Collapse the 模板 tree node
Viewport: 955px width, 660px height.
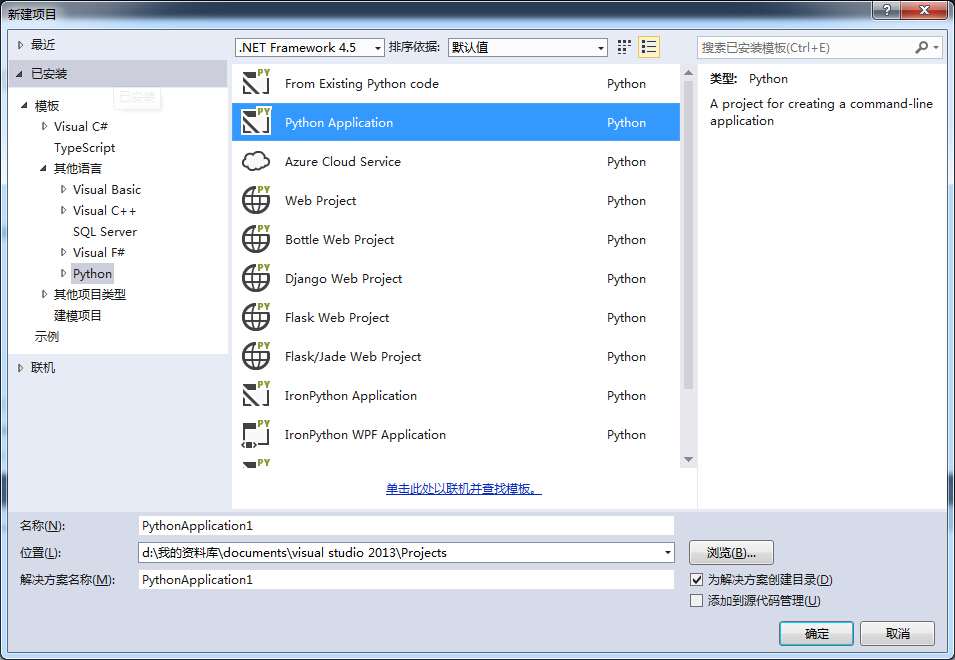pyautogui.click(x=24, y=105)
